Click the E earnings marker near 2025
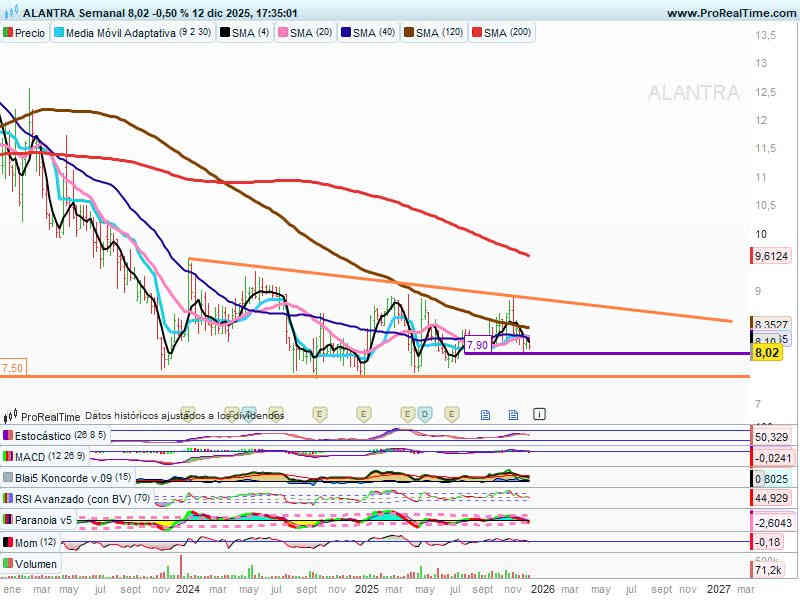Screen dimensions: 800x600 363,413
